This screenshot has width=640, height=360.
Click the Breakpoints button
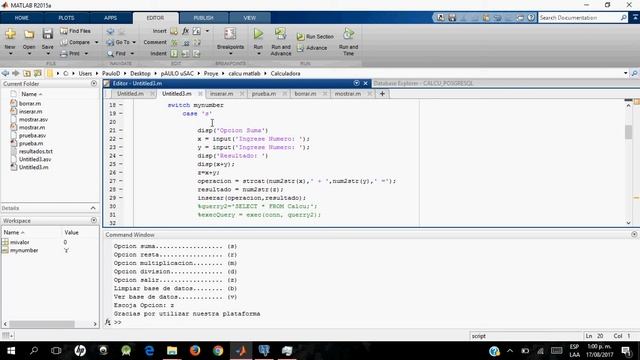230,41
